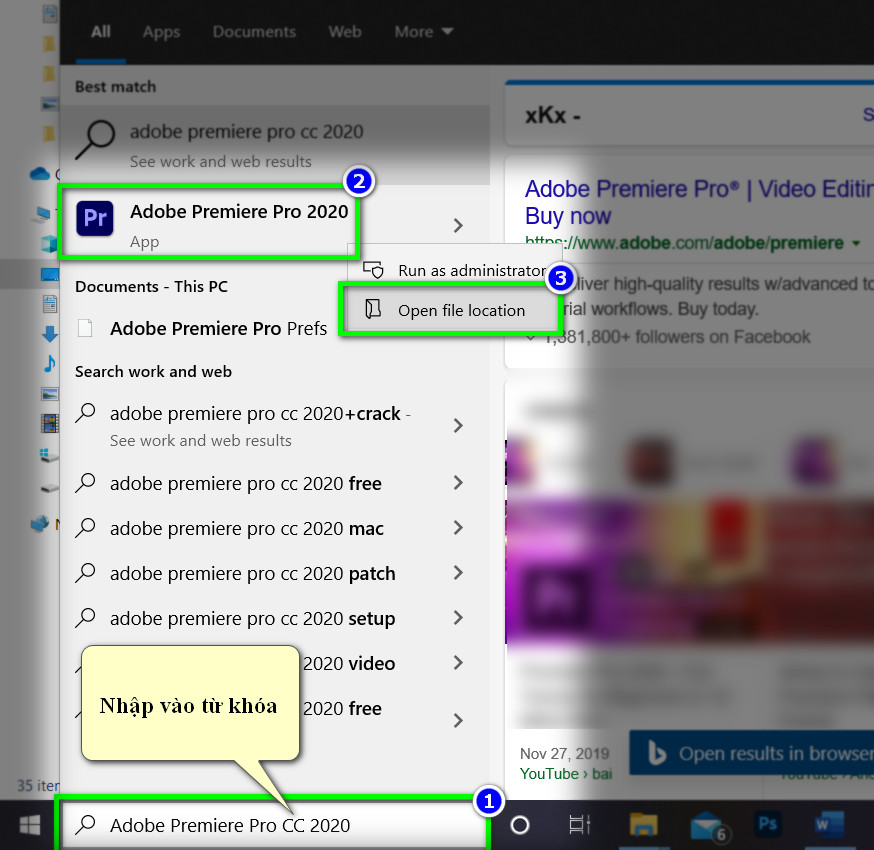Select the Videos film icon in File Explorer sidebar
This screenshot has height=850, width=874.
coord(50,424)
